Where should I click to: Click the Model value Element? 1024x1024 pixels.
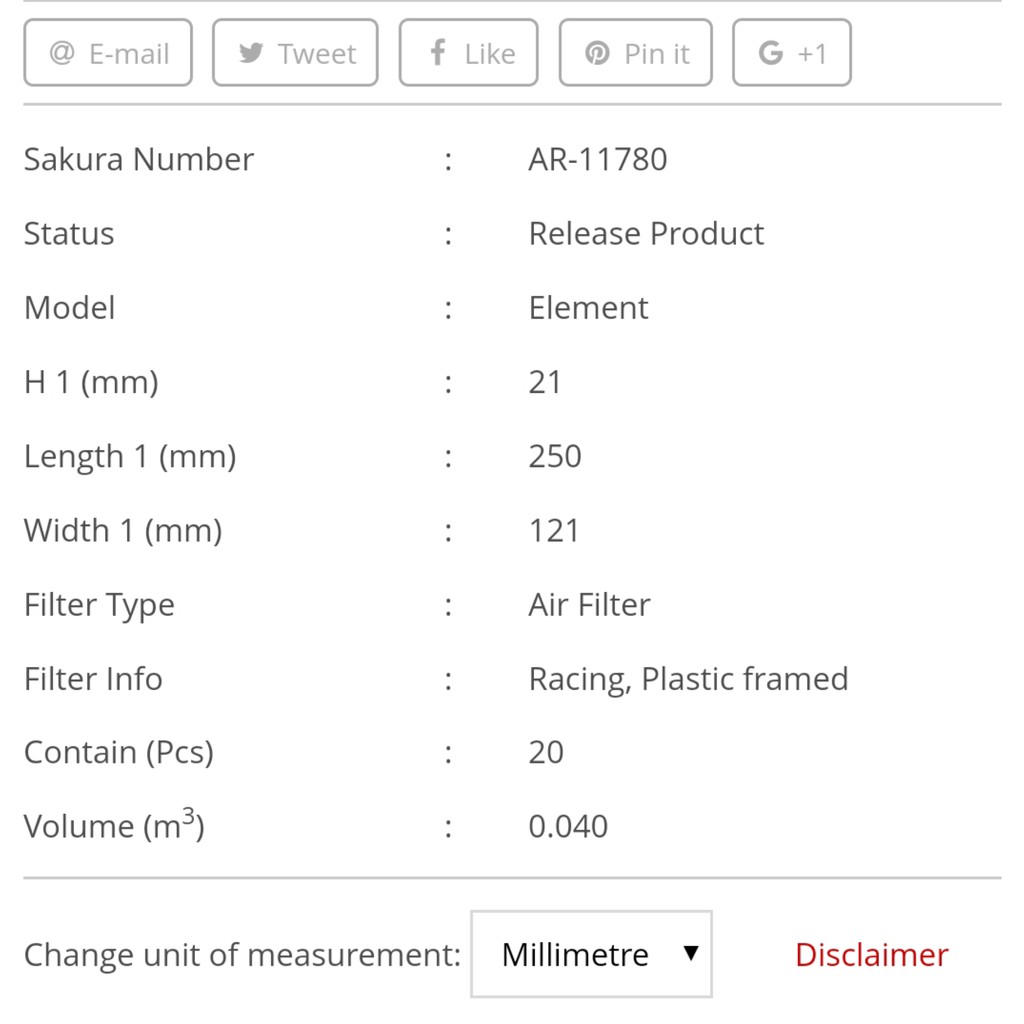click(x=588, y=307)
